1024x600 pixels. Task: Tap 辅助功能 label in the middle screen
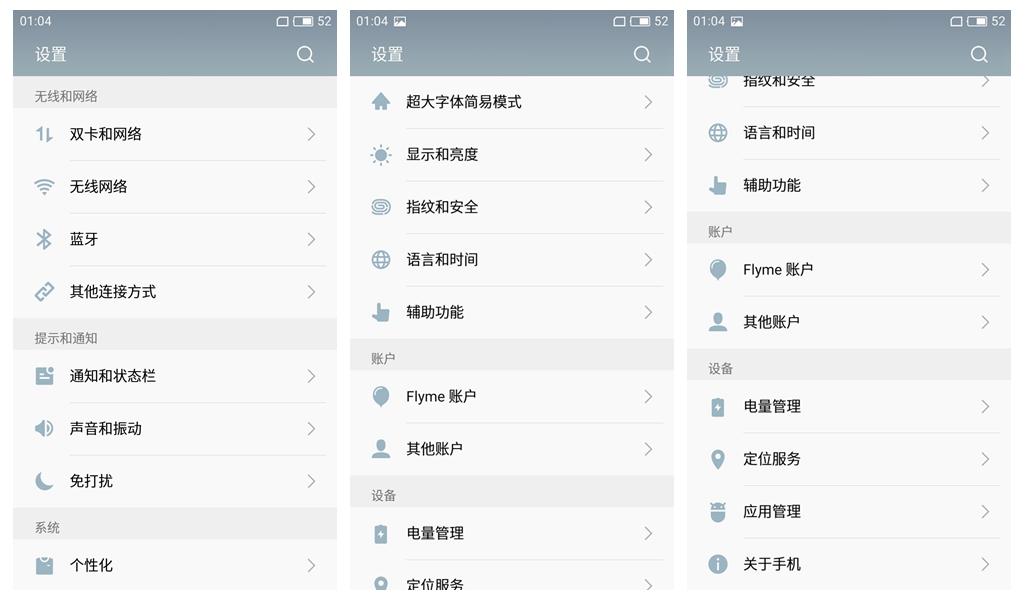click(435, 312)
